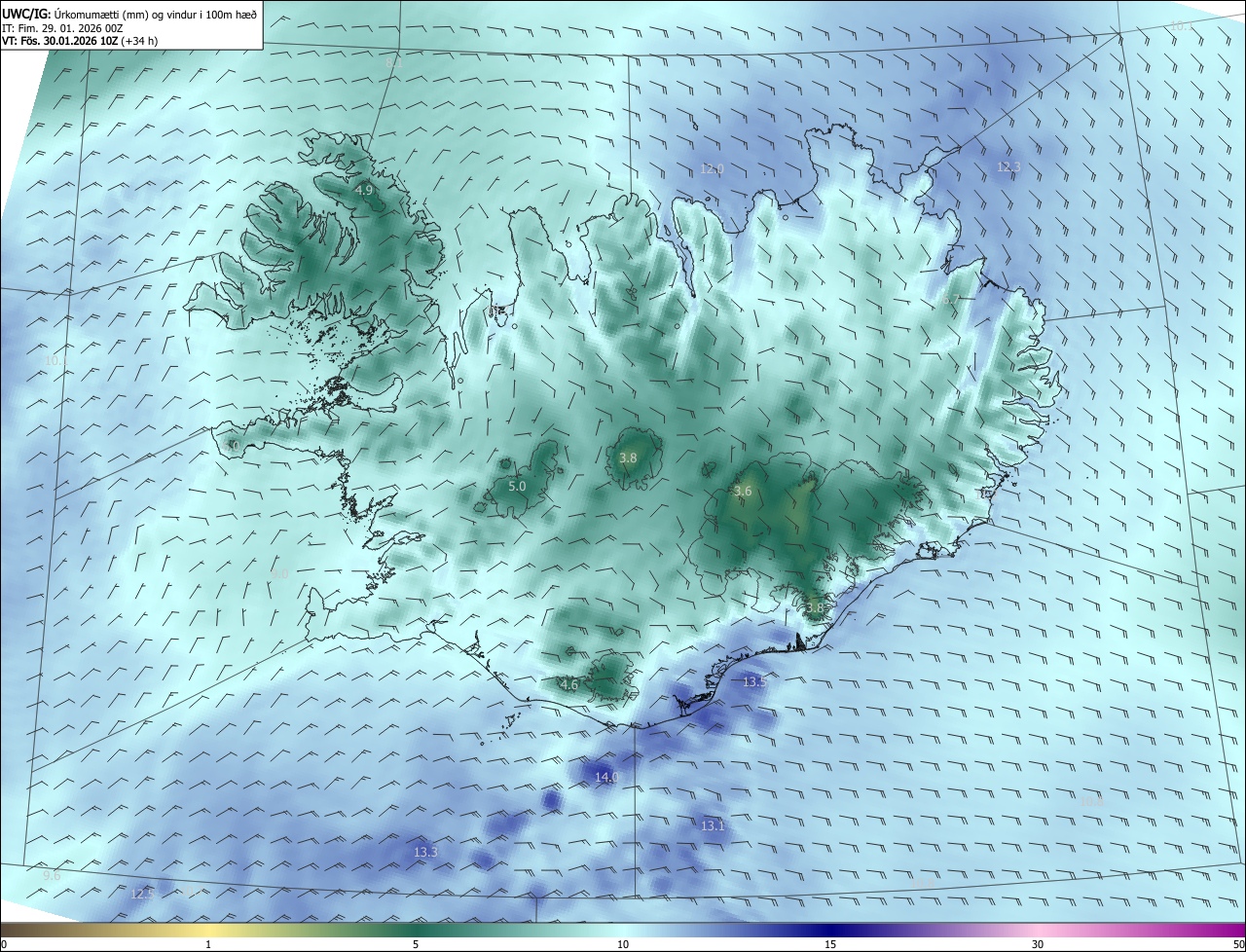
Task: Click the 13.5 value offshore
Action: point(754,681)
